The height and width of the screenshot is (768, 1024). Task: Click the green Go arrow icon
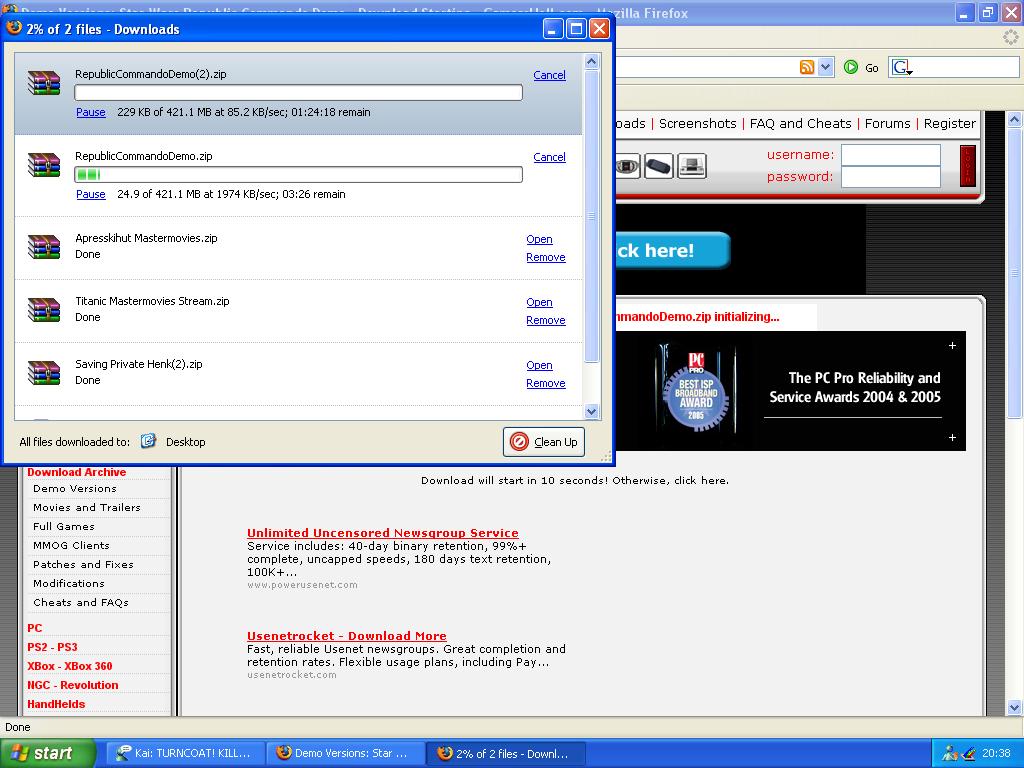point(850,67)
